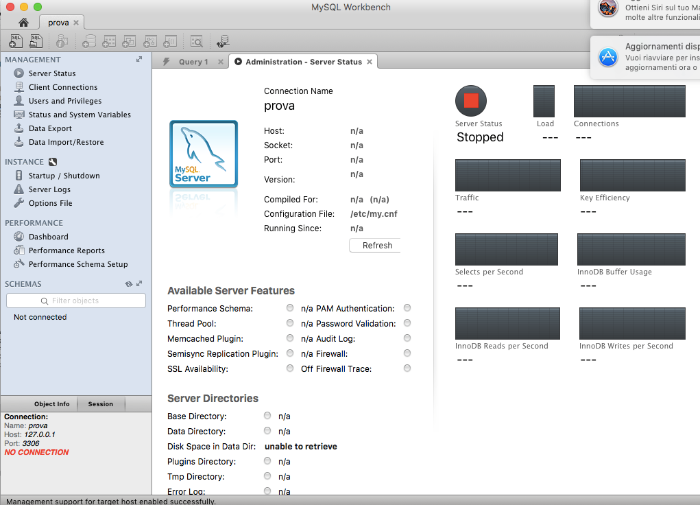Viewport: 700px width, 505px height.
Task: Create new table toolbar icon
Action: pyautogui.click(x=109, y=42)
